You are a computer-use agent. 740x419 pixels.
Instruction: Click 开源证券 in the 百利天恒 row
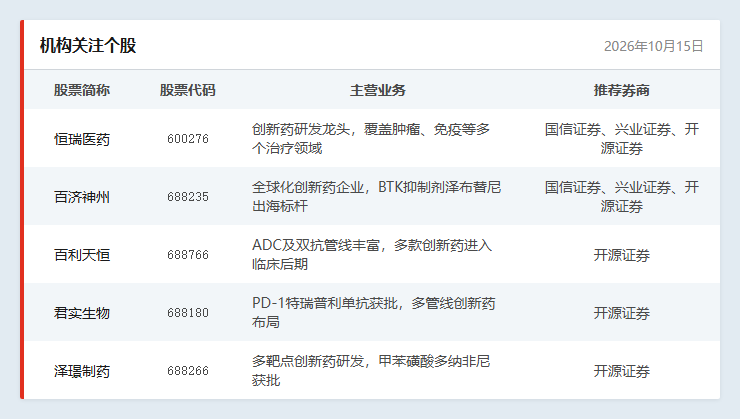tap(622, 255)
